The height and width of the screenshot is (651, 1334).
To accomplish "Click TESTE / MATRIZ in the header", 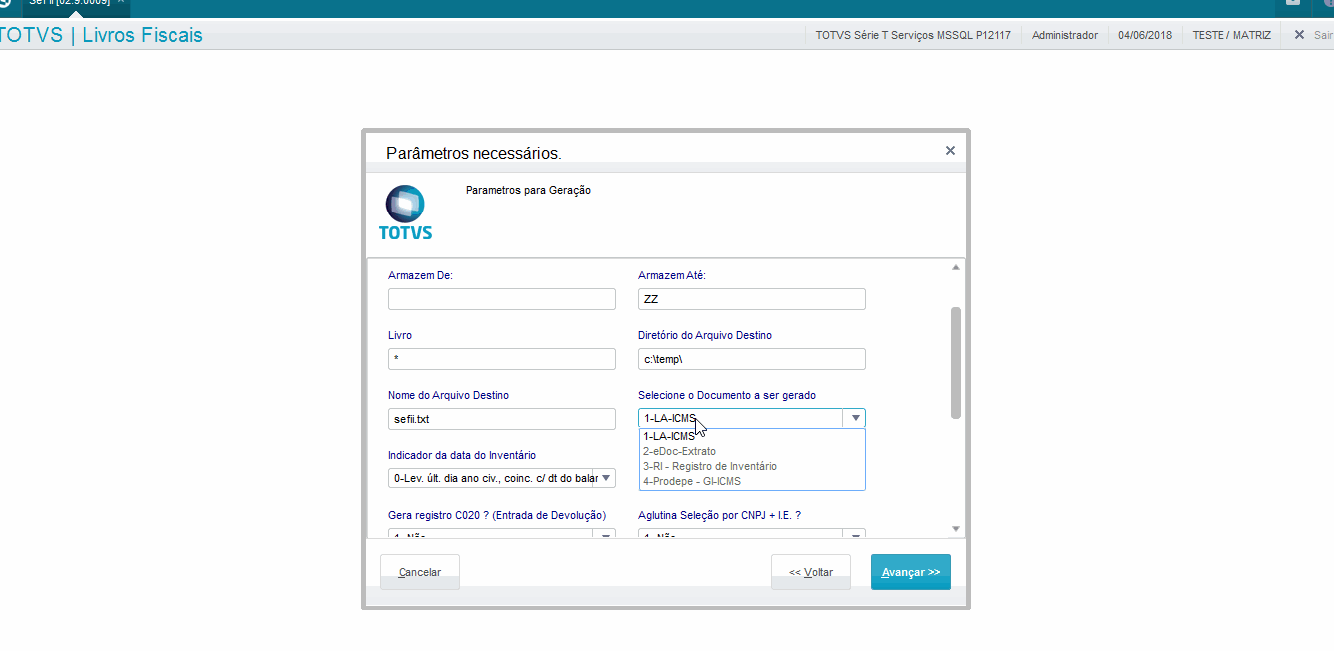I will click(x=1232, y=35).
